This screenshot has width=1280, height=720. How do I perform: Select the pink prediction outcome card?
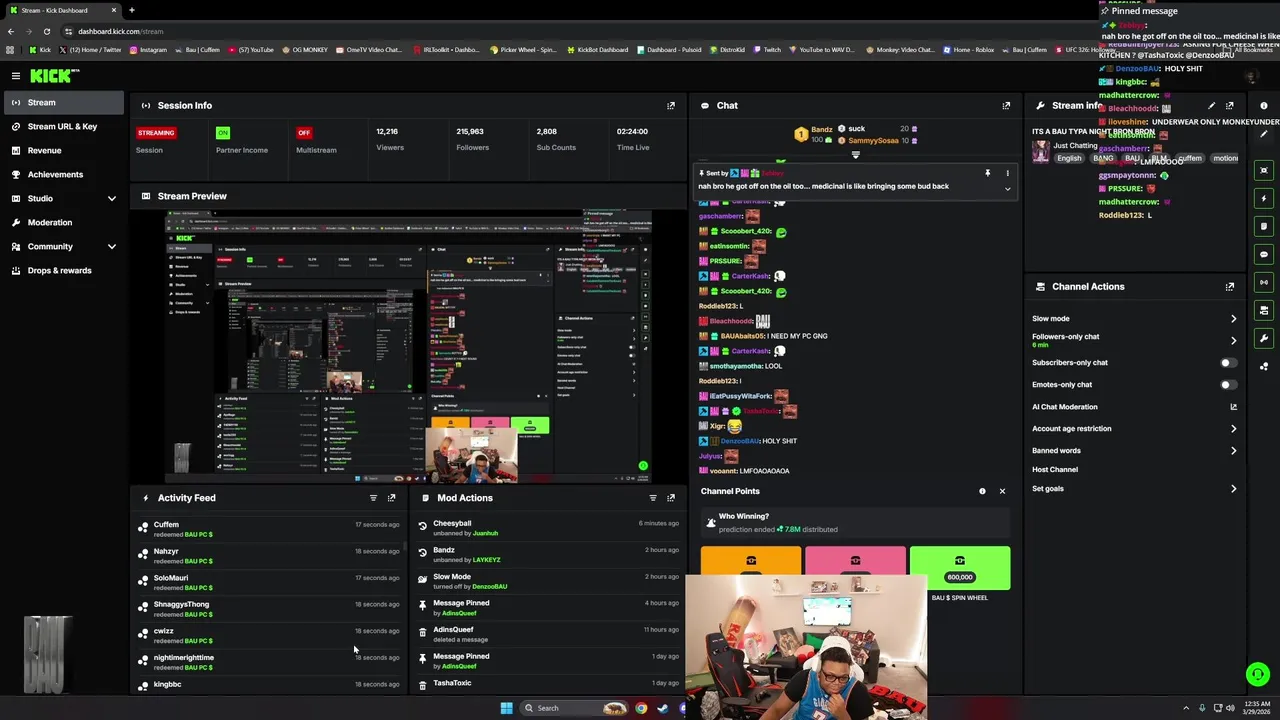(855, 561)
